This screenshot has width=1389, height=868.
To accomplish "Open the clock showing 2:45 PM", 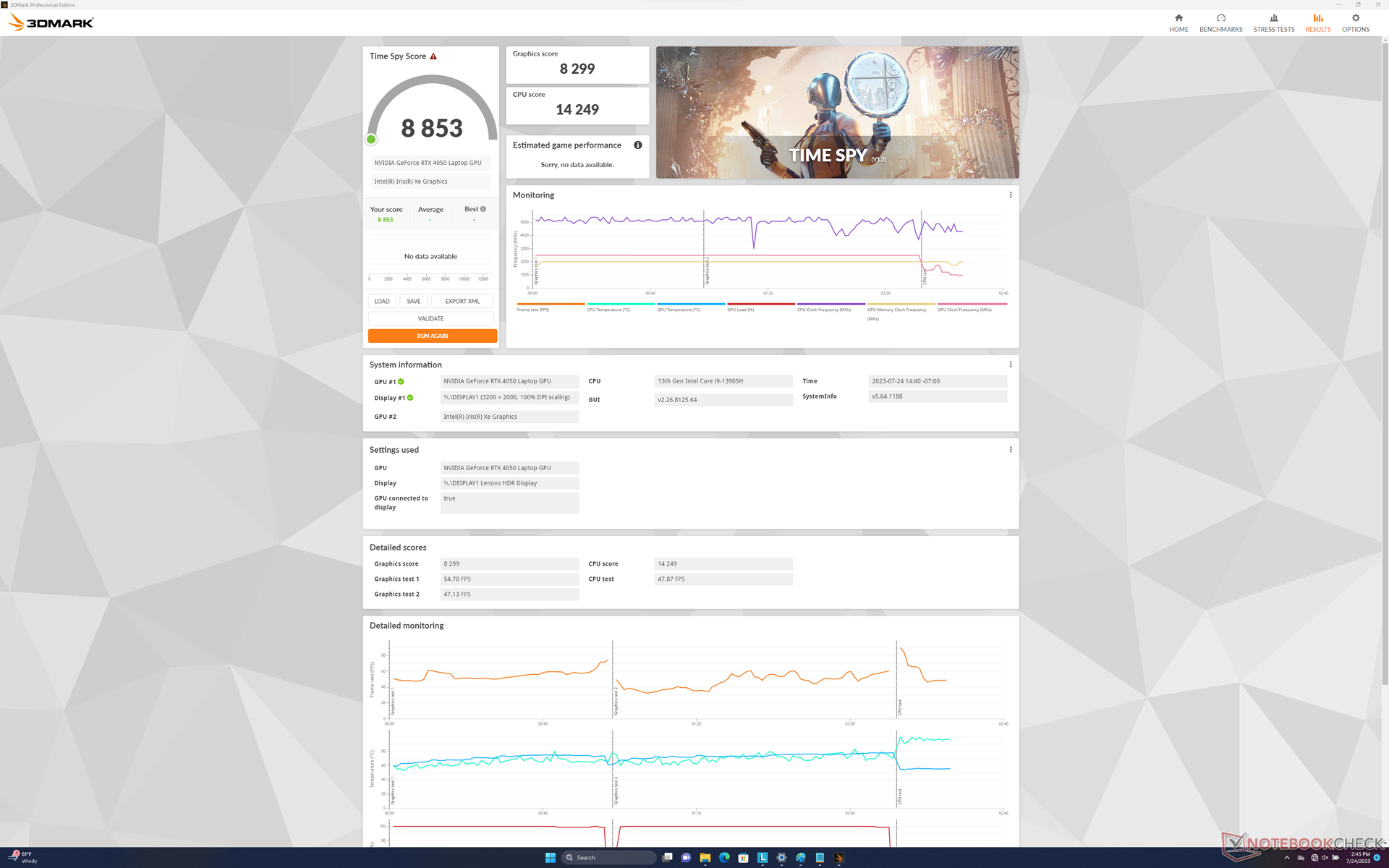I will (x=1359, y=858).
